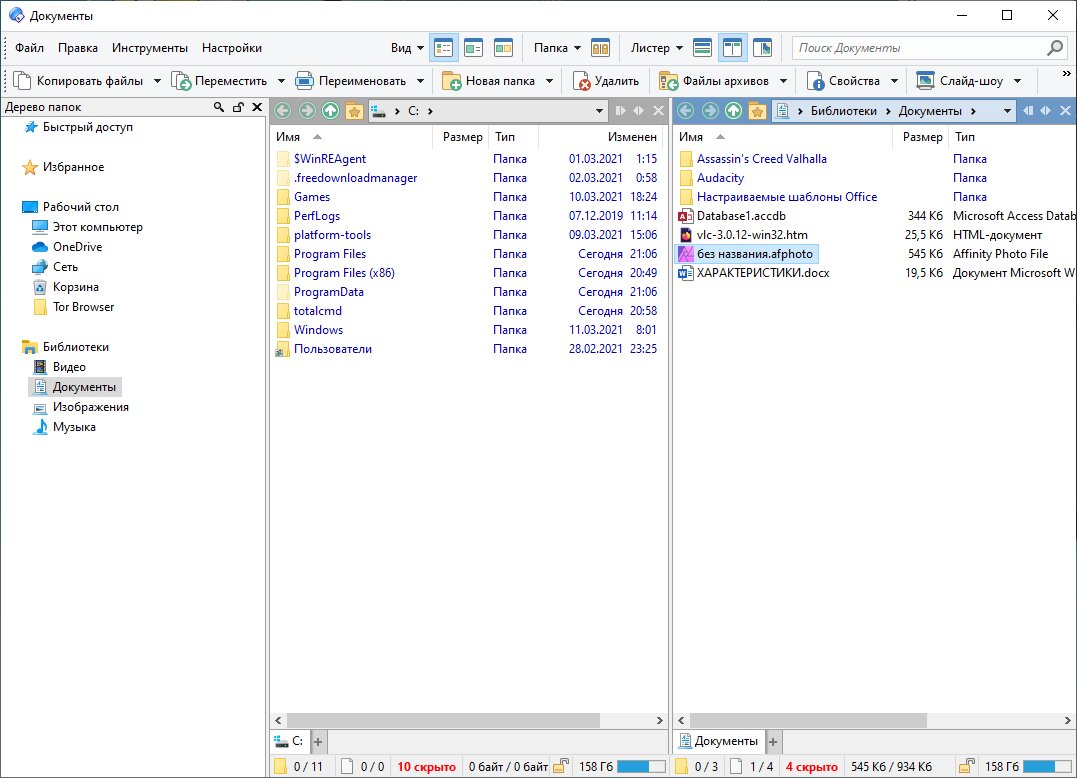Create folder with Новая папка button
This screenshot has height=778, width=1077.
click(488, 81)
